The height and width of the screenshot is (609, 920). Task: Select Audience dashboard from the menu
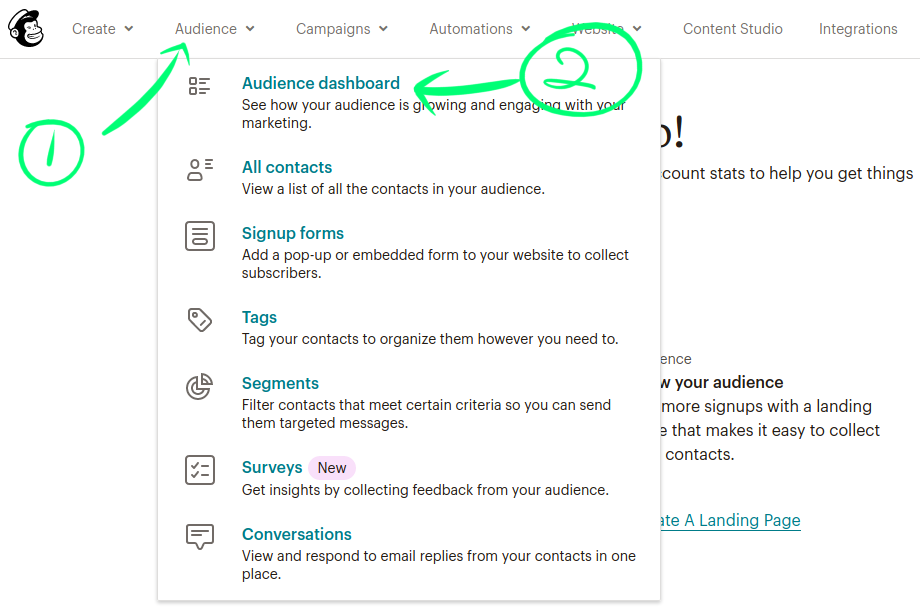point(320,83)
